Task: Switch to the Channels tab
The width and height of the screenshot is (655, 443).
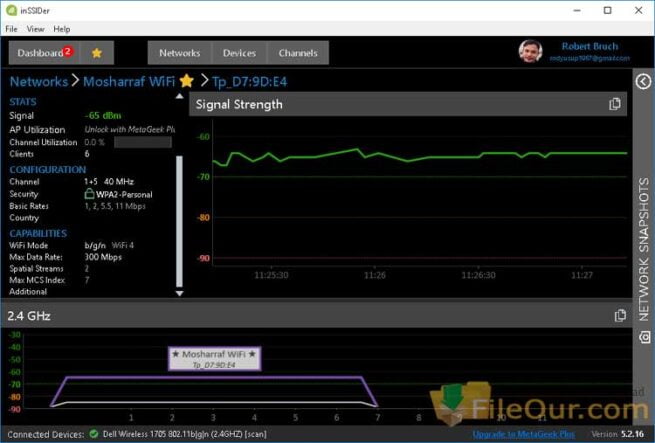Action: (x=298, y=53)
